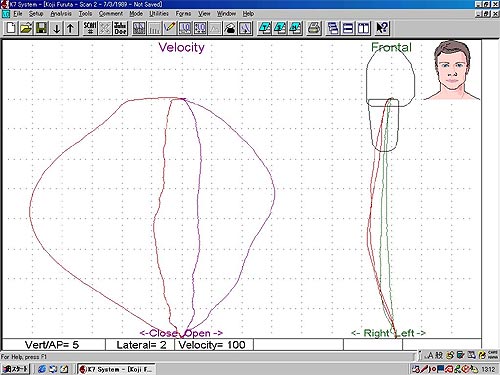Click the pencil edit icon
Image resolution: width=500 pixels, height=375 pixels.
[x=170, y=28]
